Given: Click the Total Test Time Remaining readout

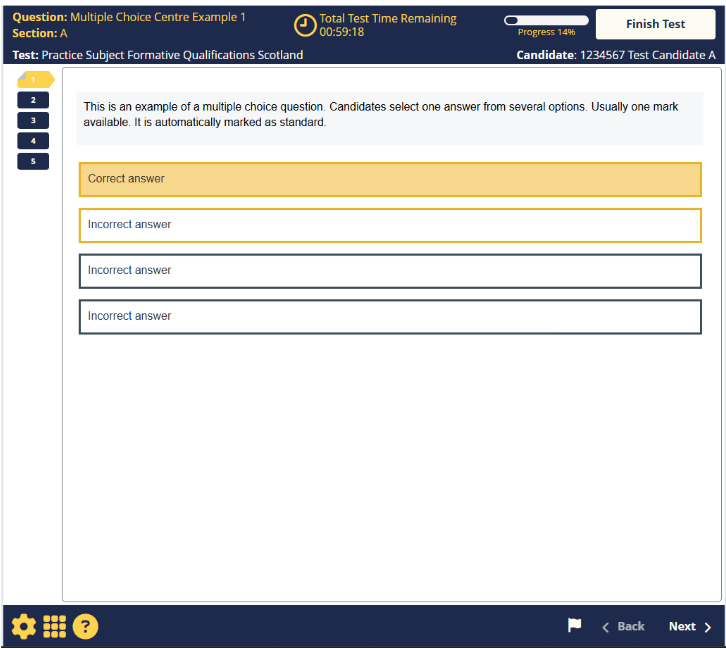Looking at the screenshot, I should [387, 25].
